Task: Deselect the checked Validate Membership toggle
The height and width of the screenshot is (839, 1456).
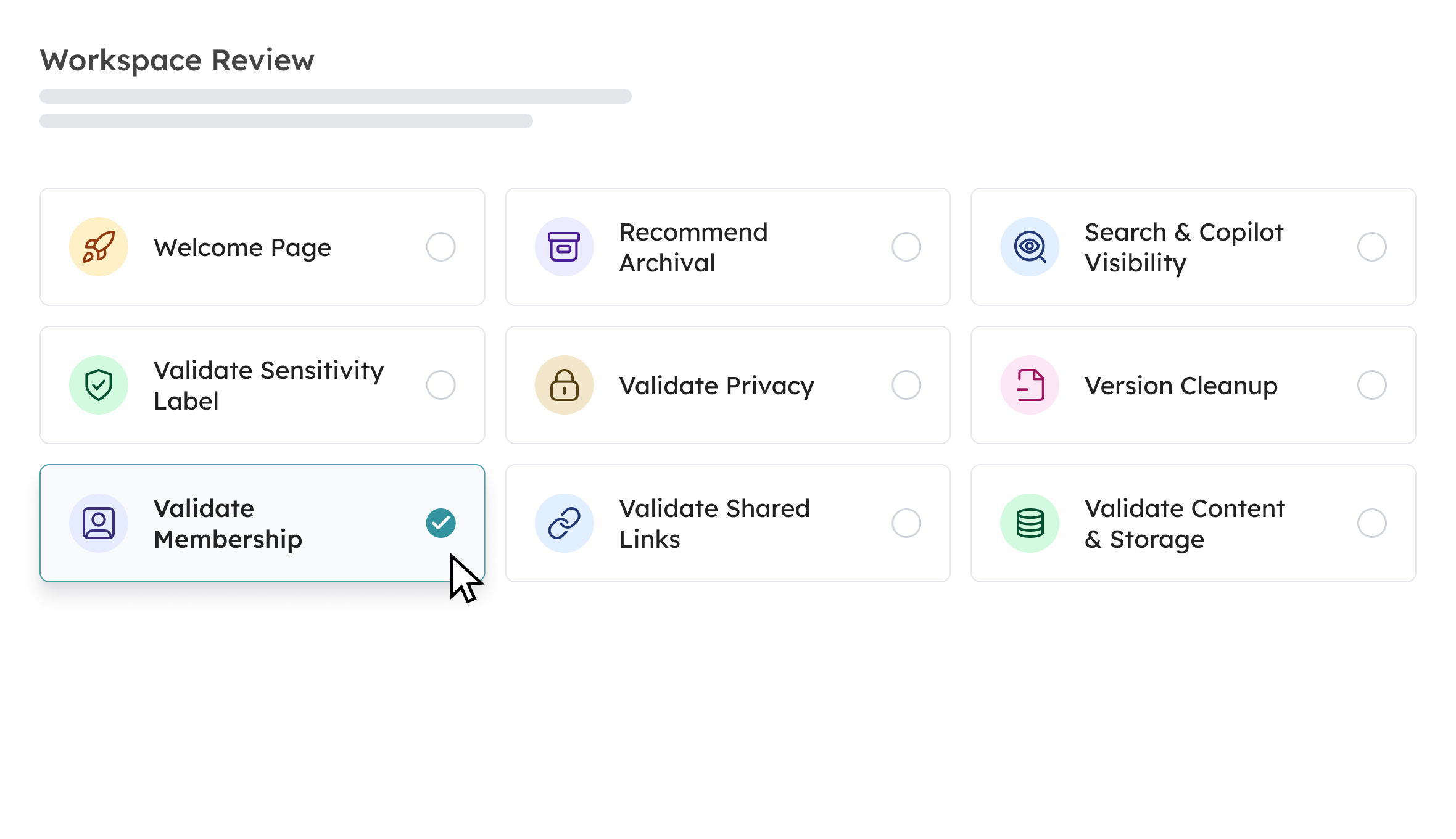Action: [x=440, y=523]
